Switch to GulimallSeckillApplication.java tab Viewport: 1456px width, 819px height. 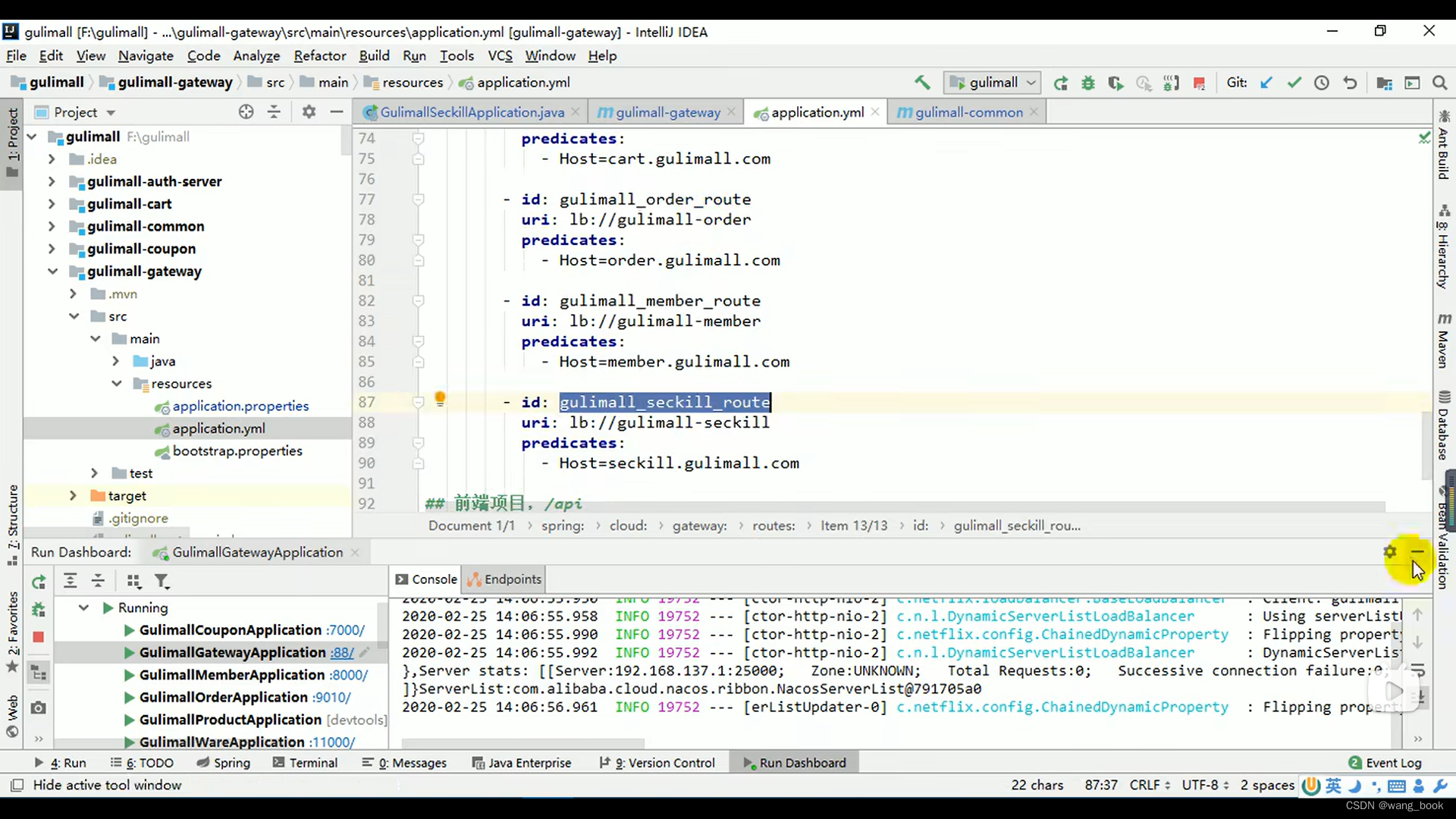coord(471,112)
